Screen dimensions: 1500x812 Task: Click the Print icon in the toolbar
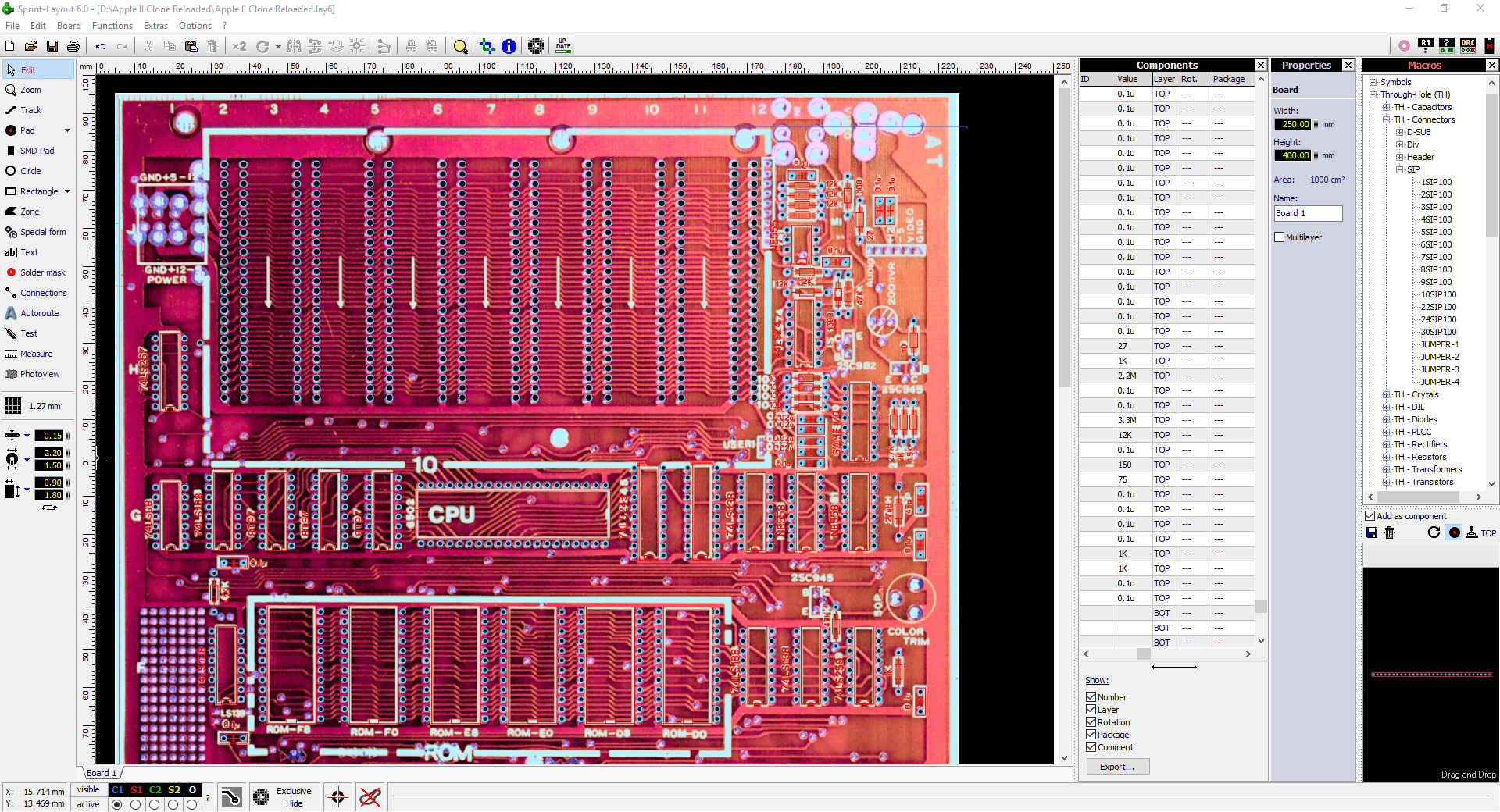[73, 46]
